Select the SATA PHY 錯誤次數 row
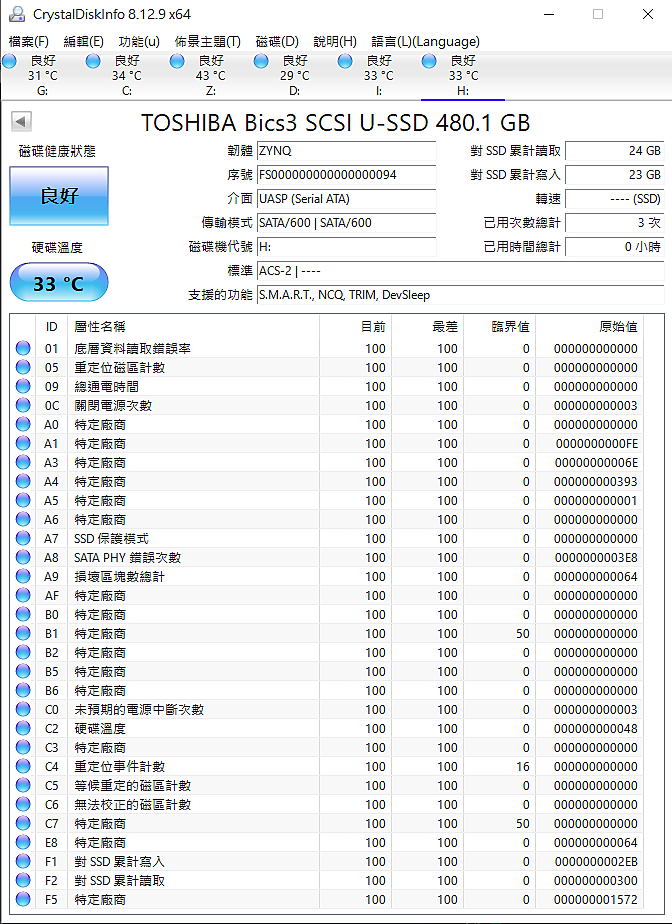This screenshot has width=672, height=924. [325, 557]
